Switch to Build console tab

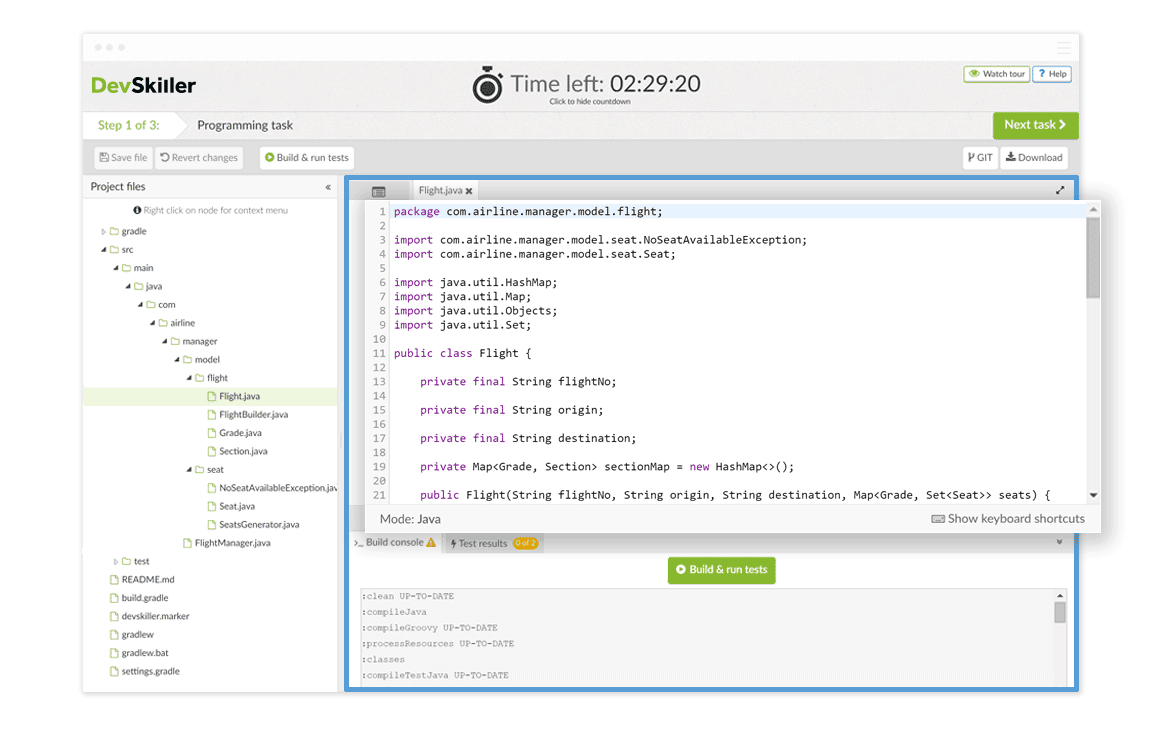coord(395,543)
